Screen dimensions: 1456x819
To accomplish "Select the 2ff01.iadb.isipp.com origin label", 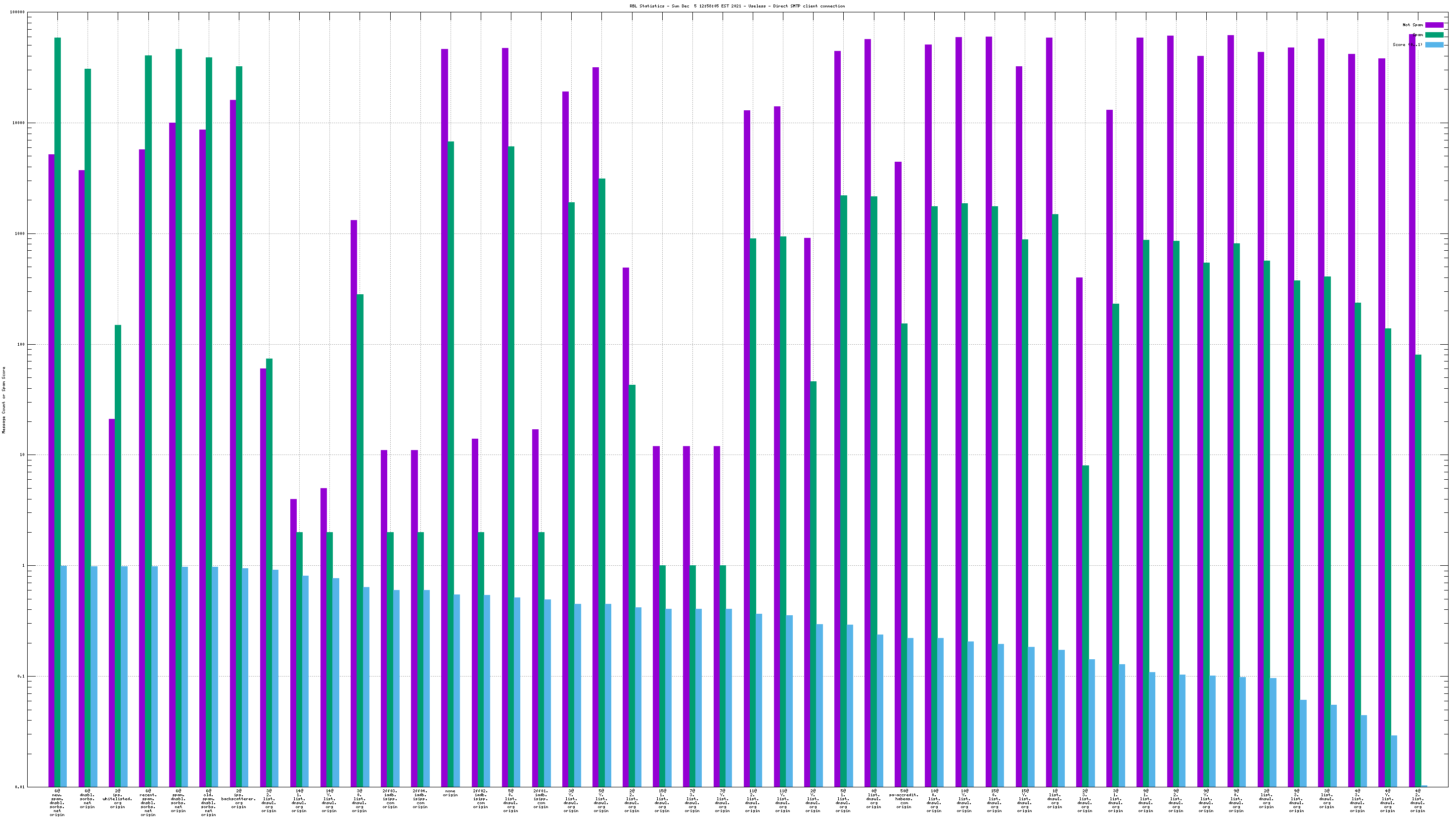I will [x=541, y=799].
